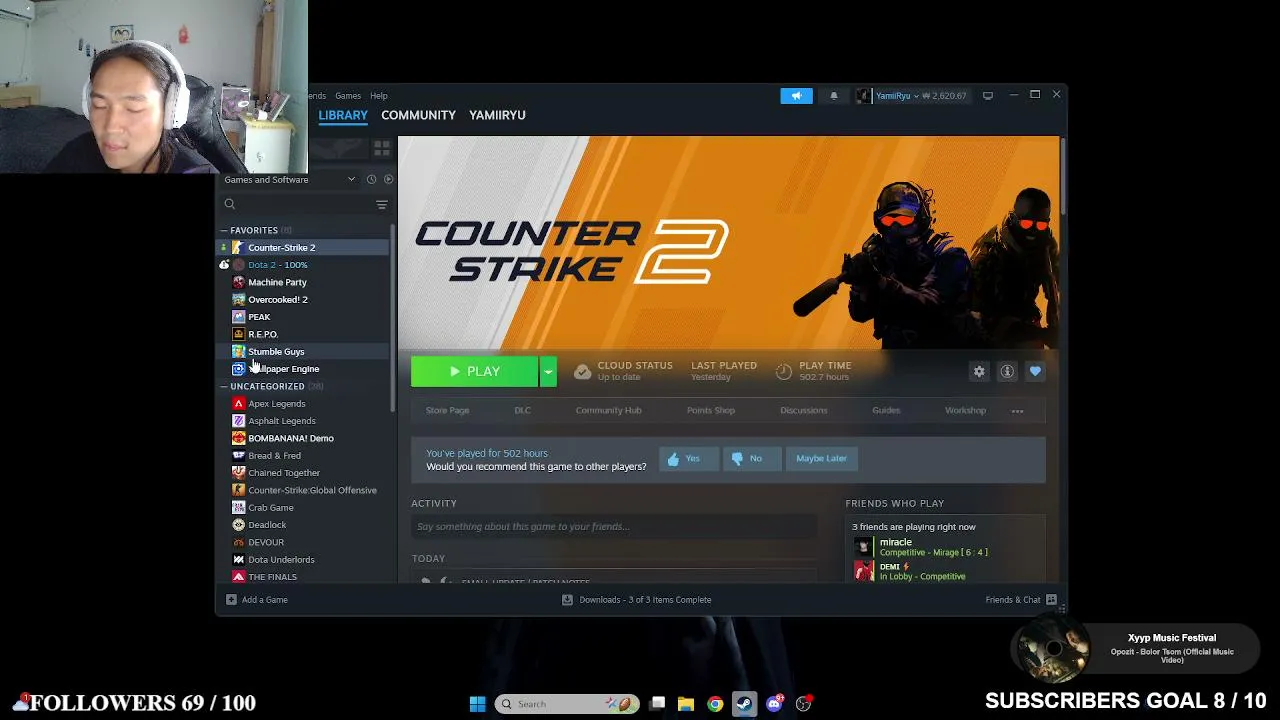Viewport: 1280px width, 720px height.
Task: Open Friends & Chat
Action: tap(1021, 600)
